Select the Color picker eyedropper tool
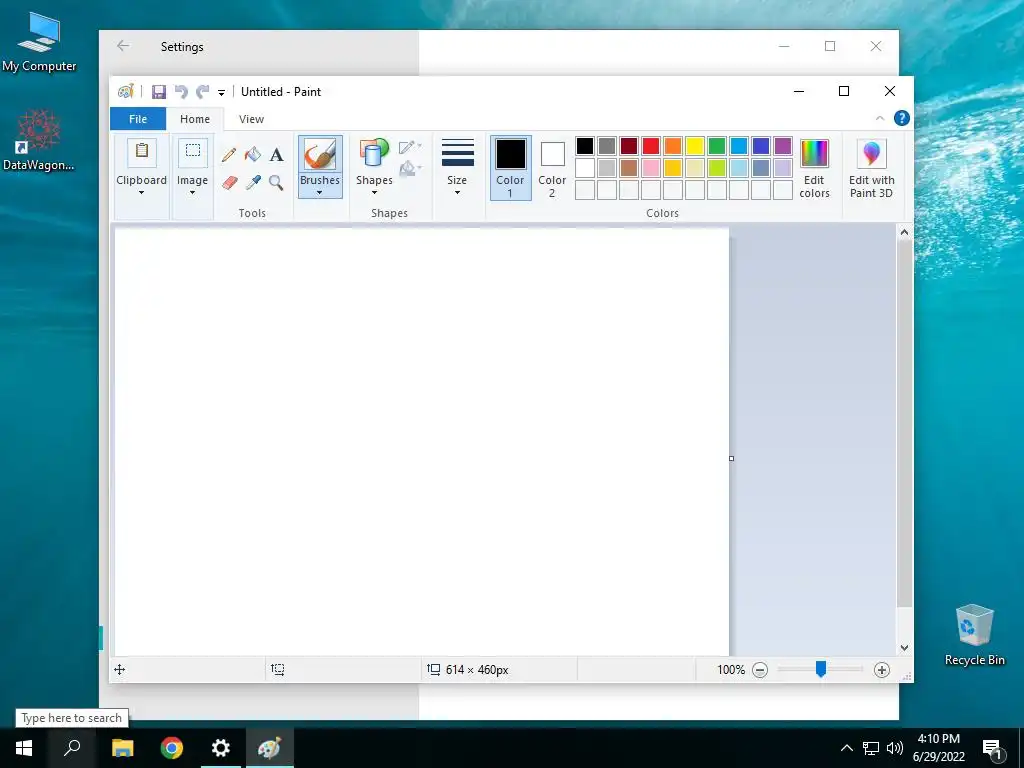Image resolution: width=1024 pixels, height=768 pixels. point(253,182)
